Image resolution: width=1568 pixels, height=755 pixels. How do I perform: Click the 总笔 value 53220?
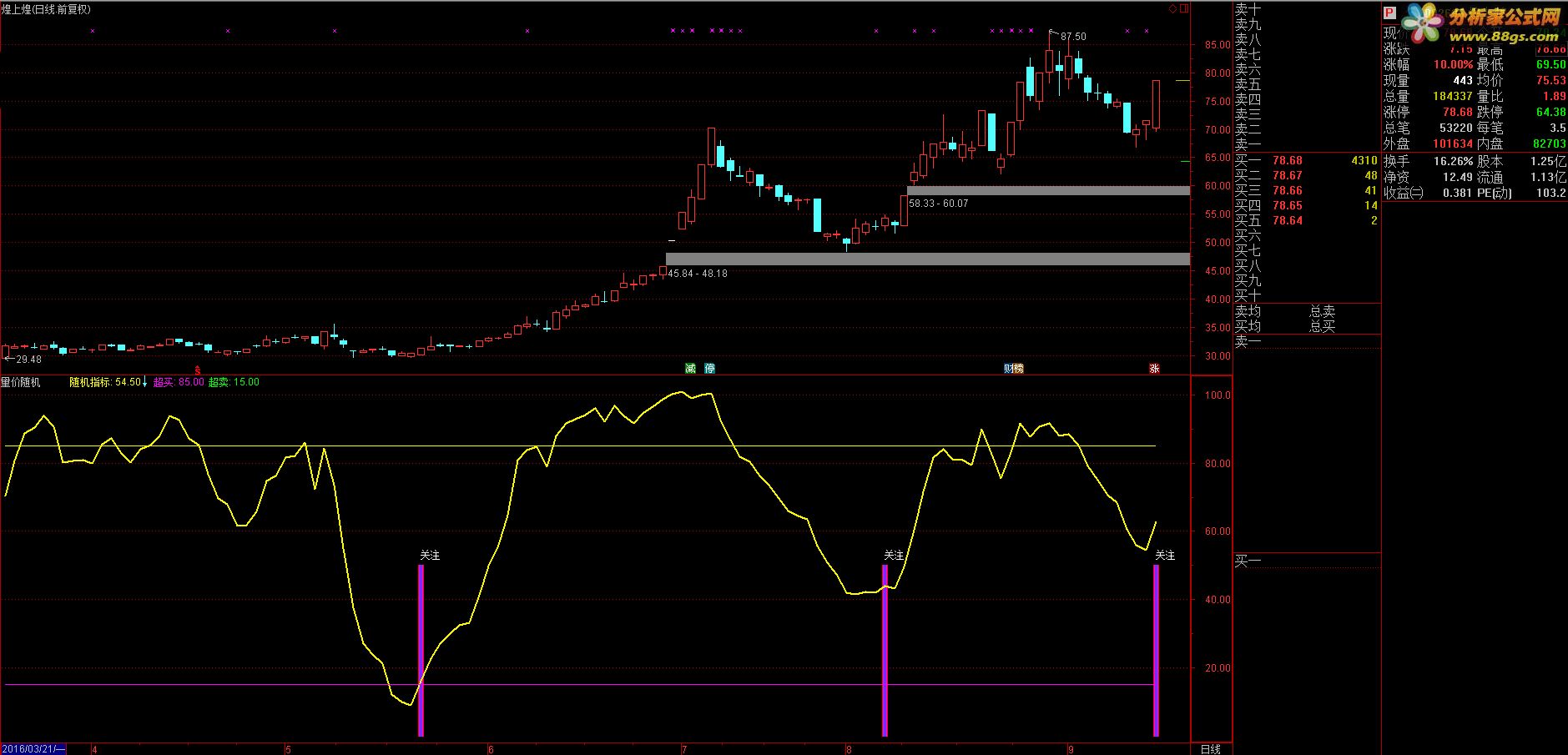(x=1456, y=128)
